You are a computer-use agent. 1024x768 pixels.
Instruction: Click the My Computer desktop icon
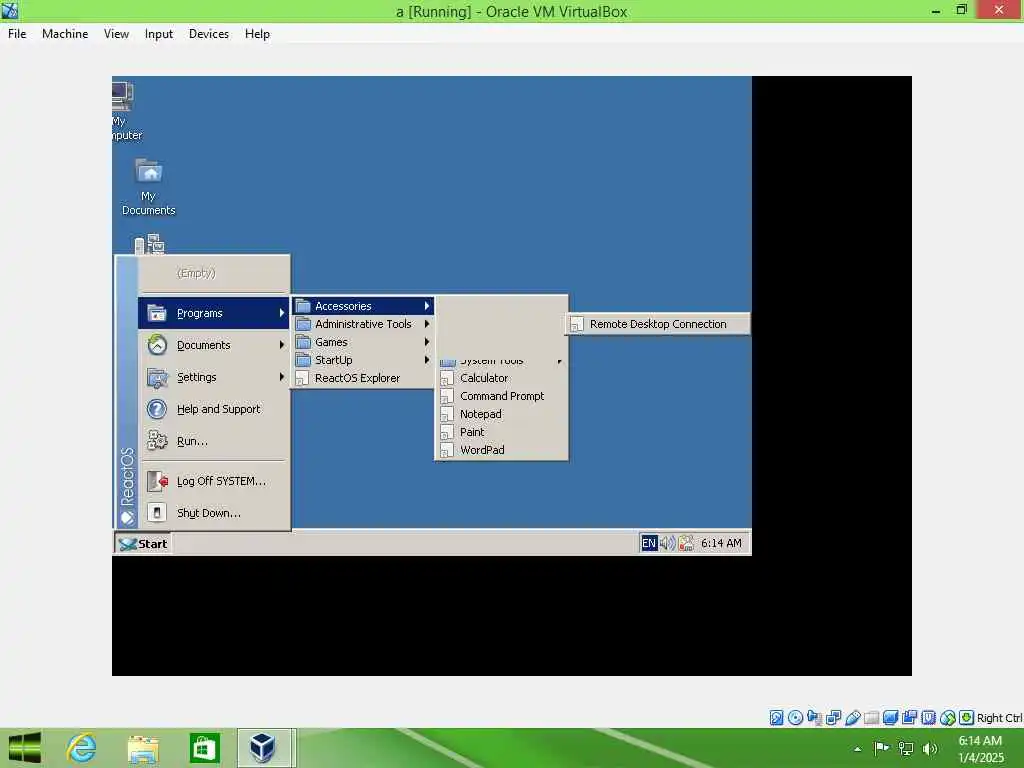pyautogui.click(x=125, y=111)
